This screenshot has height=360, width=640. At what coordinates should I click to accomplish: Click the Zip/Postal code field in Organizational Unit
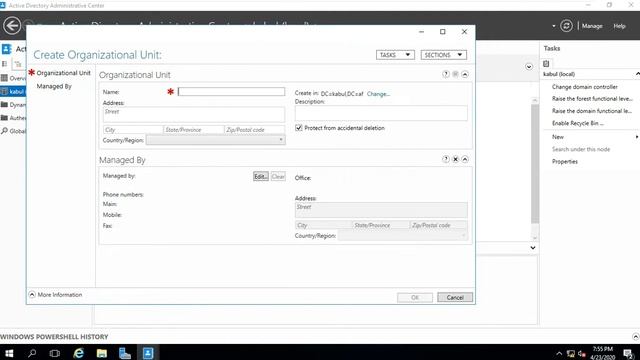click(x=255, y=130)
